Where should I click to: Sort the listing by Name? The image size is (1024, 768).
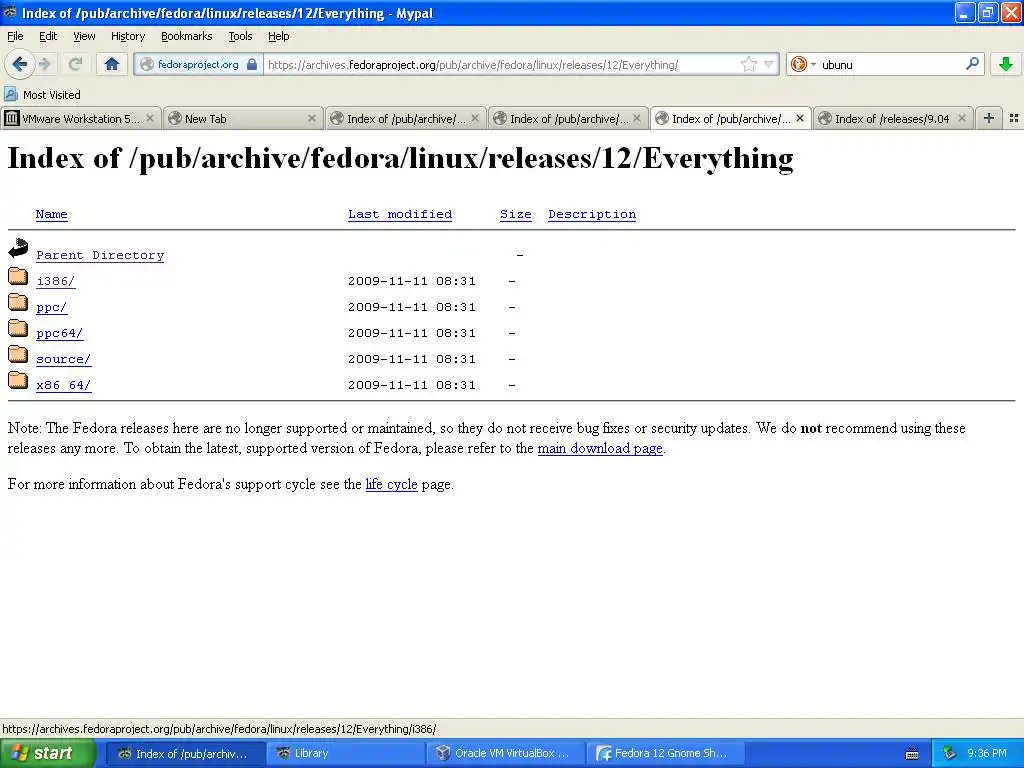click(52, 214)
